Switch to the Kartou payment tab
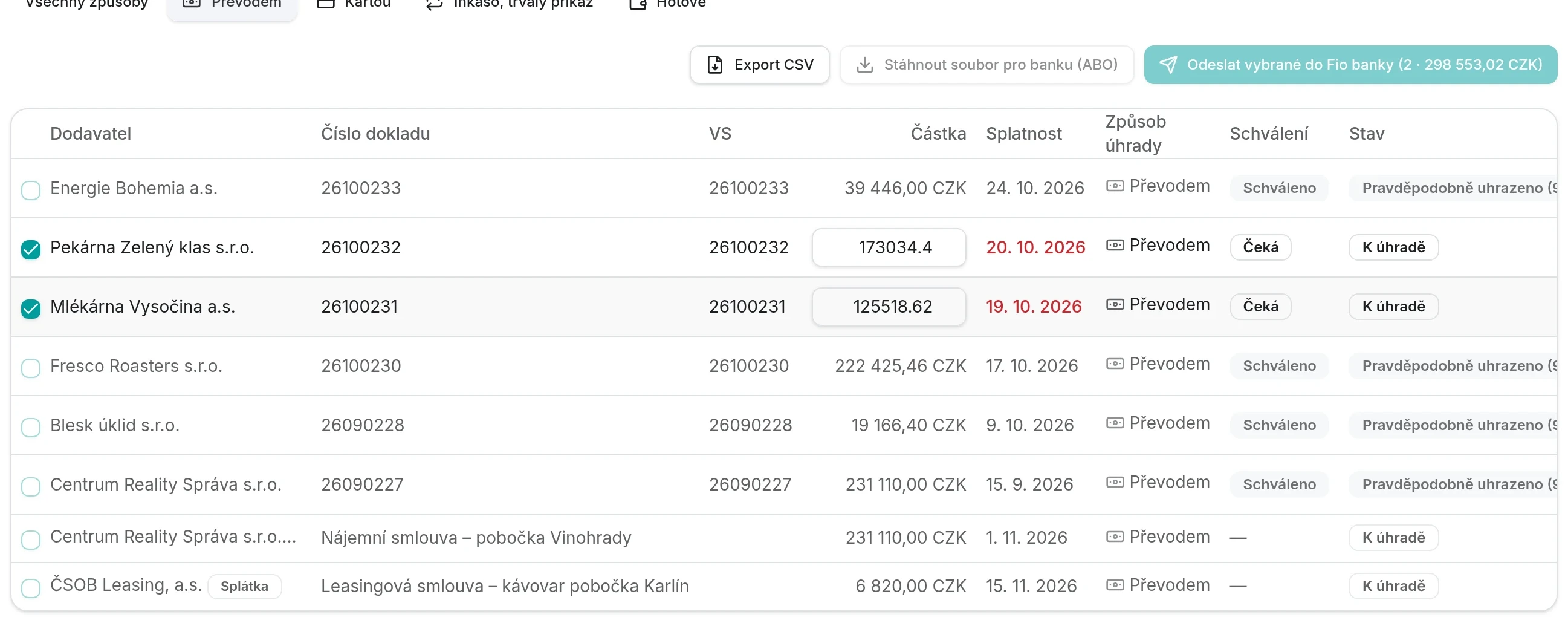 pos(354,5)
